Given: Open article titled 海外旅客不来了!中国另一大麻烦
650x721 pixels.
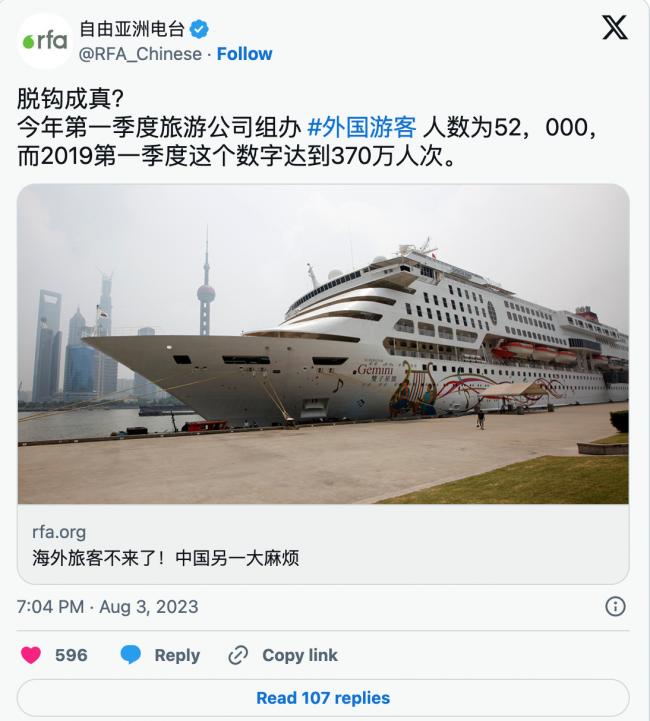Looking at the screenshot, I should pyautogui.click(x=165, y=558).
